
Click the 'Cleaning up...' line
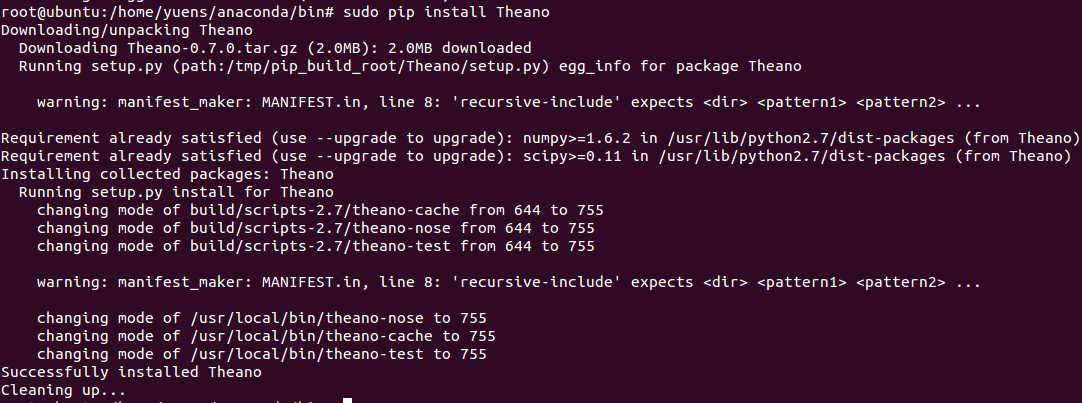pyautogui.click(x=63, y=390)
